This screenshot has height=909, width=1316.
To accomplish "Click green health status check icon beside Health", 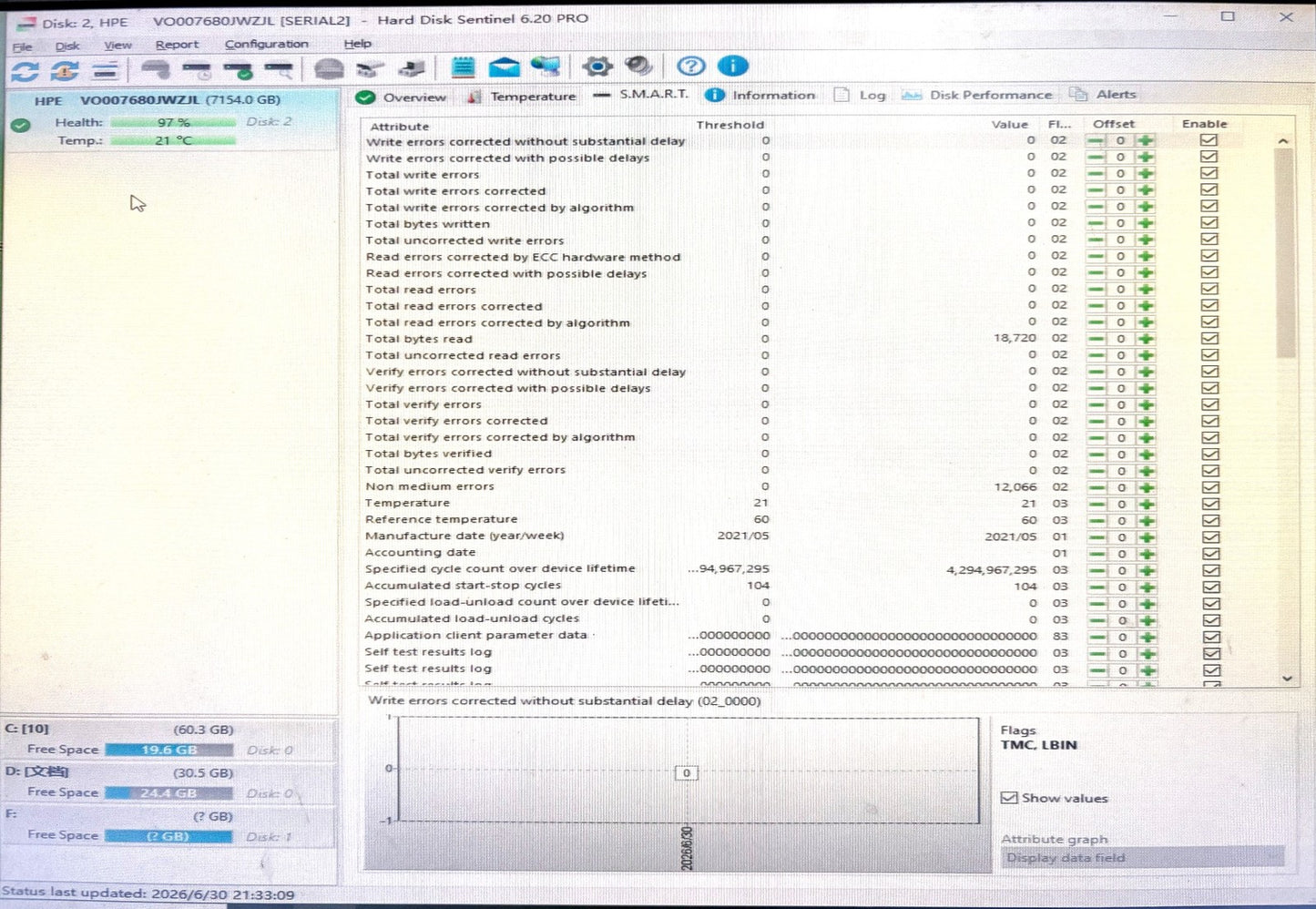I will pyautogui.click(x=21, y=126).
